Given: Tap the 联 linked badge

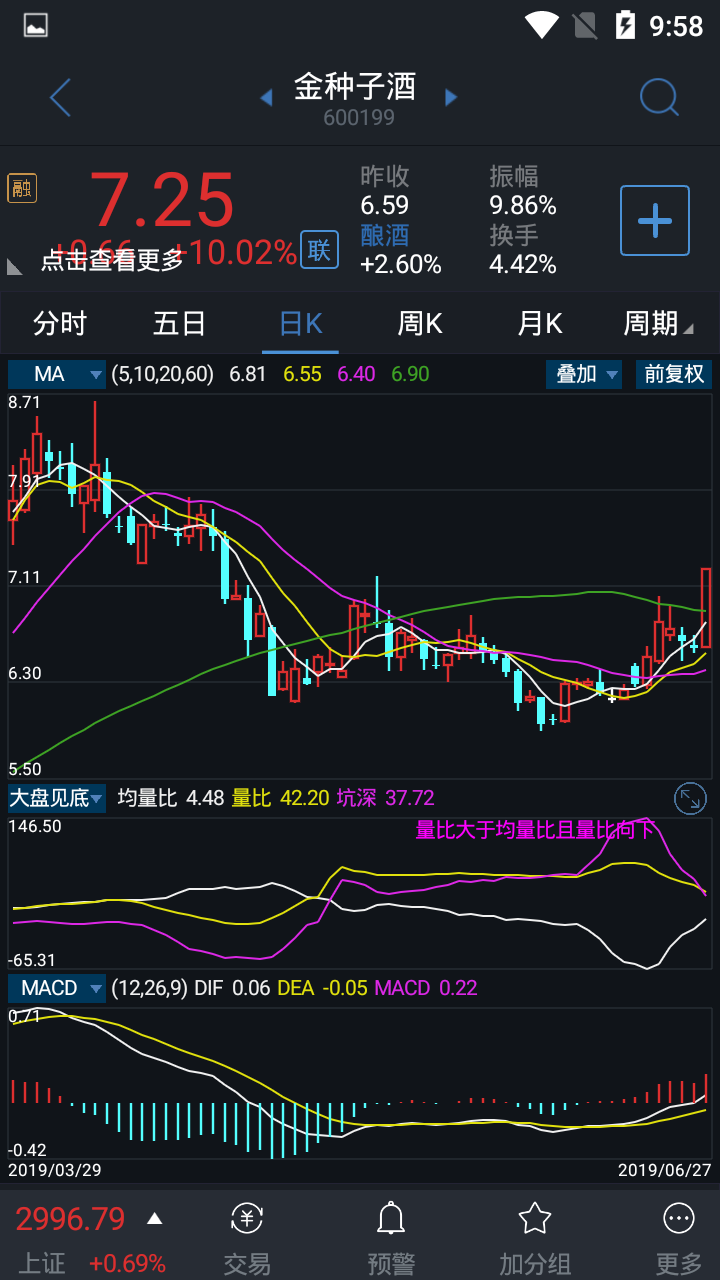Looking at the screenshot, I should 319,250.
